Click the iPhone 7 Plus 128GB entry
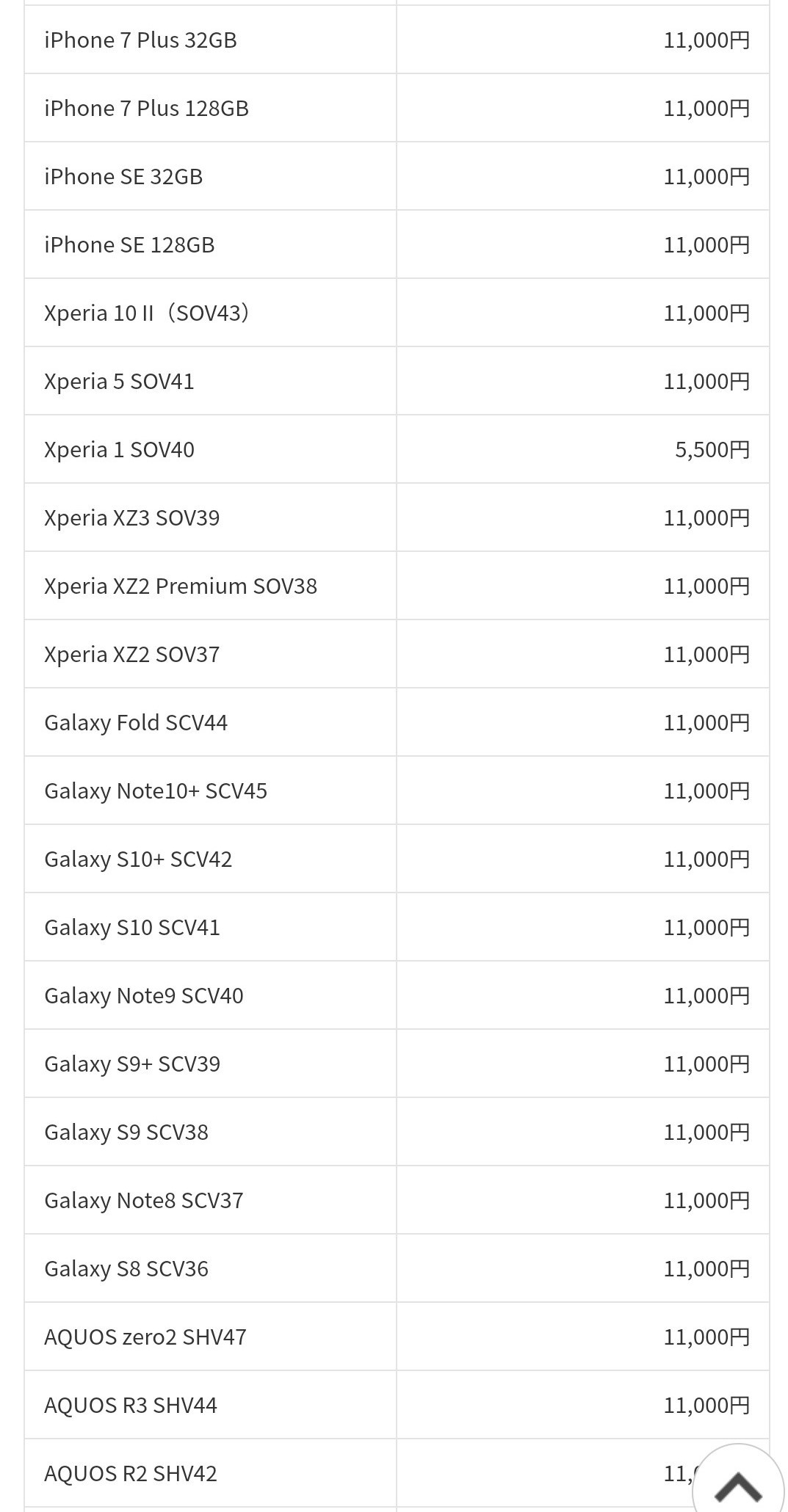 click(146, 109)
